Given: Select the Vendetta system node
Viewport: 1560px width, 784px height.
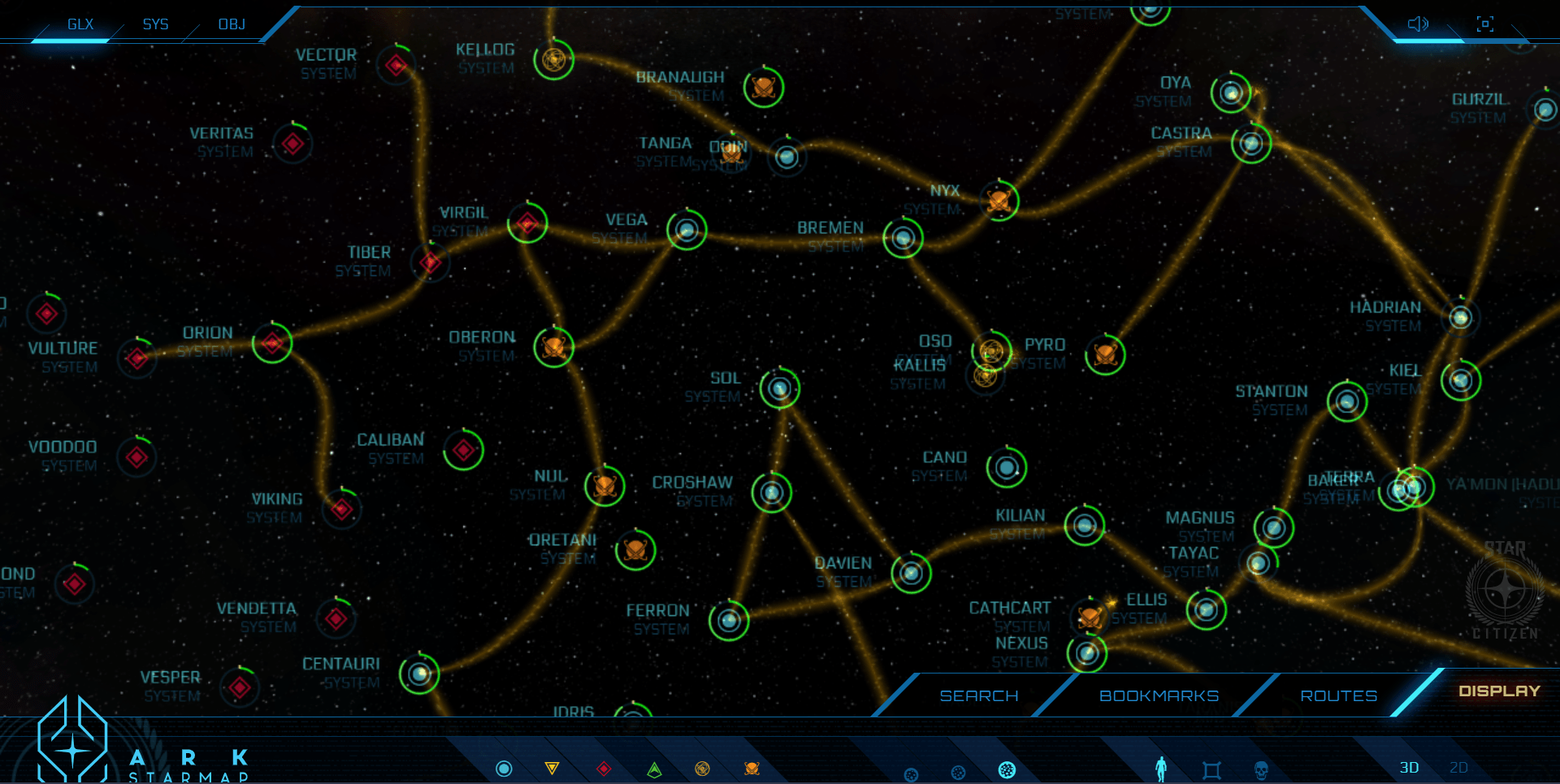Looking at the screenshot, I should (x=336, y=619).
